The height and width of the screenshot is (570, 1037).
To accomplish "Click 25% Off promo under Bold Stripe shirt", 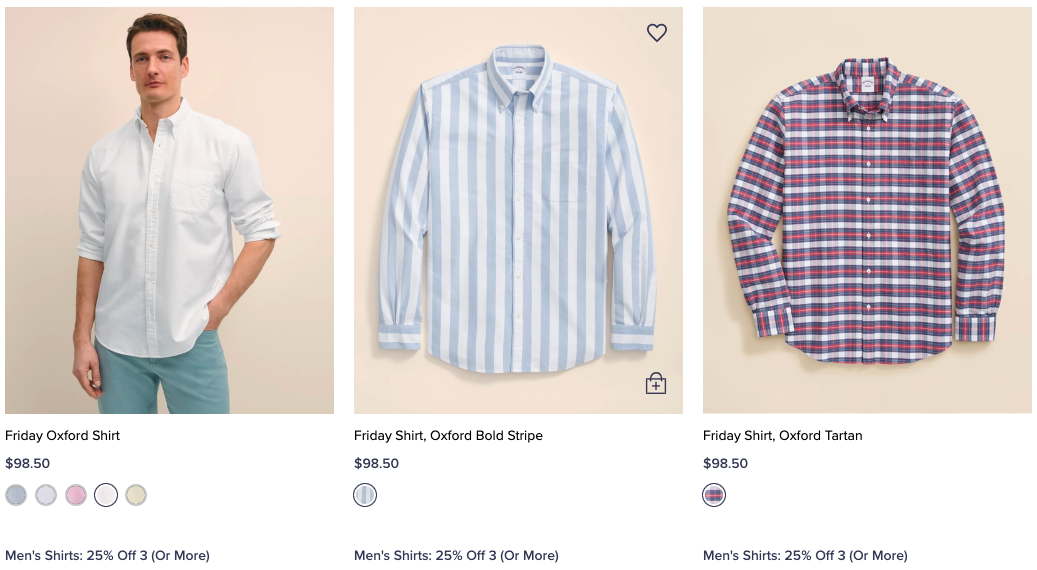I will point(456,555).
